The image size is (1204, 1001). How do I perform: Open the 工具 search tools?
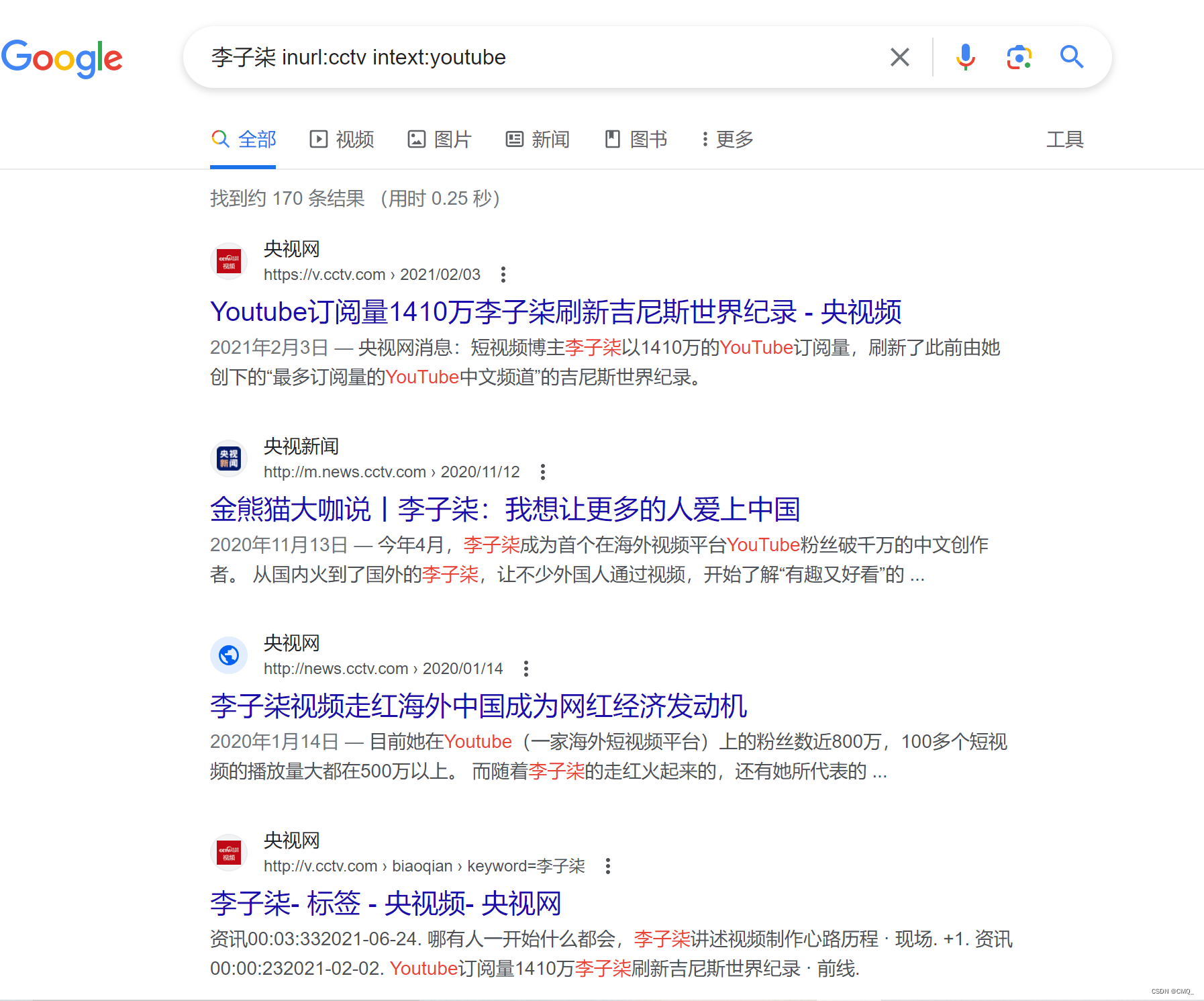tap(1064, 140)
